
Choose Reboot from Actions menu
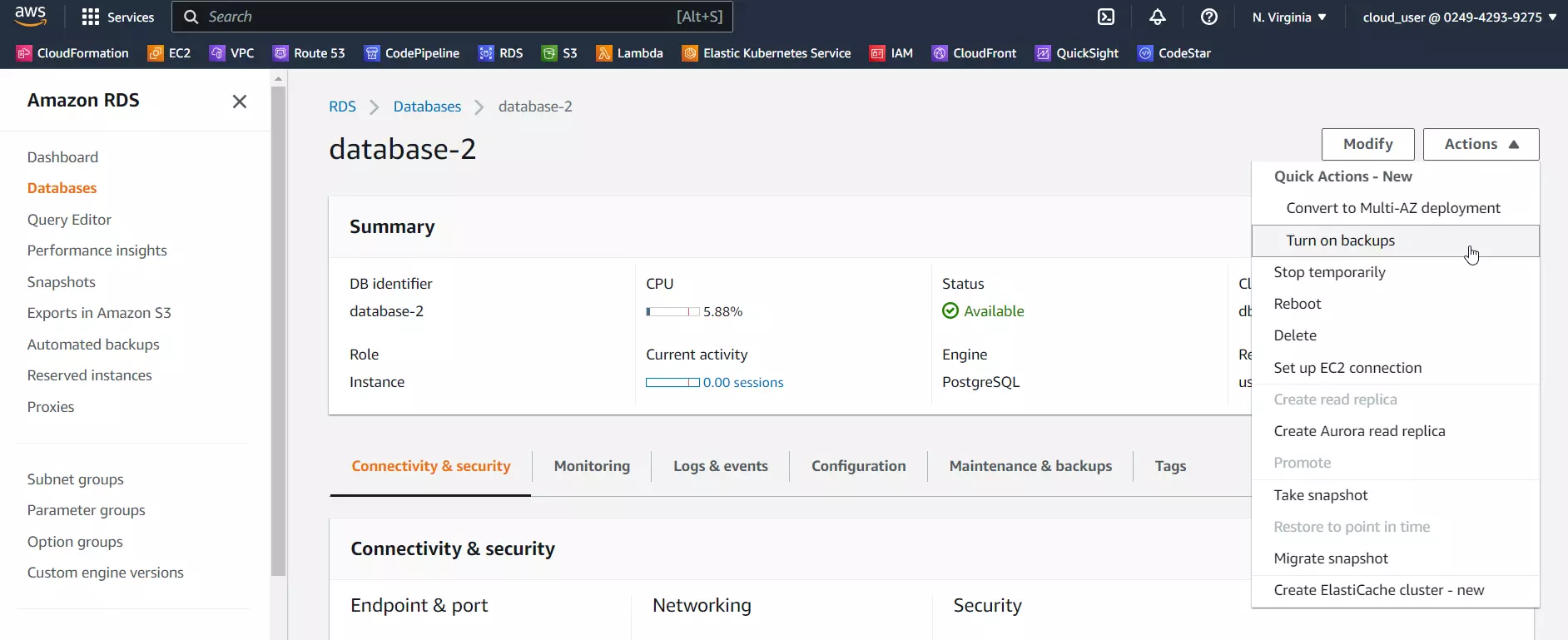click(x=1395, y=304)
